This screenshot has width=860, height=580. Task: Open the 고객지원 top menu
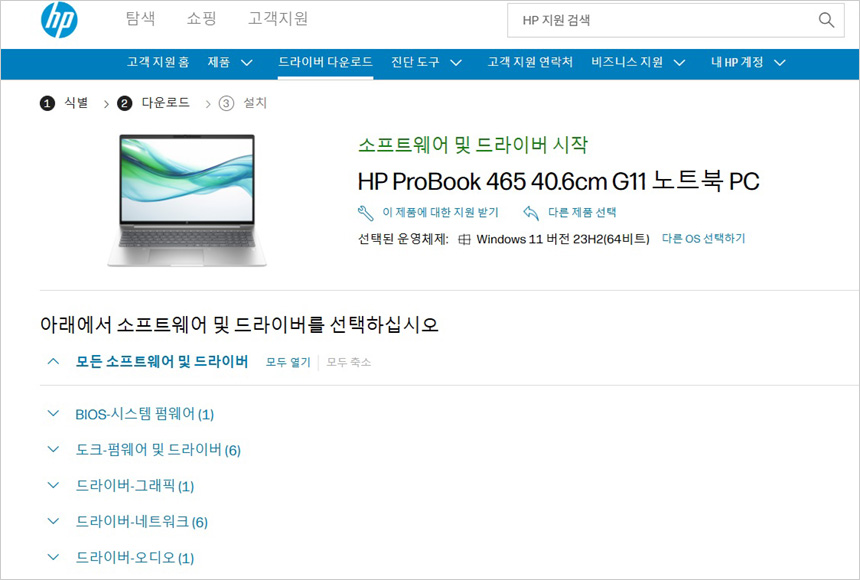point(278,19)
